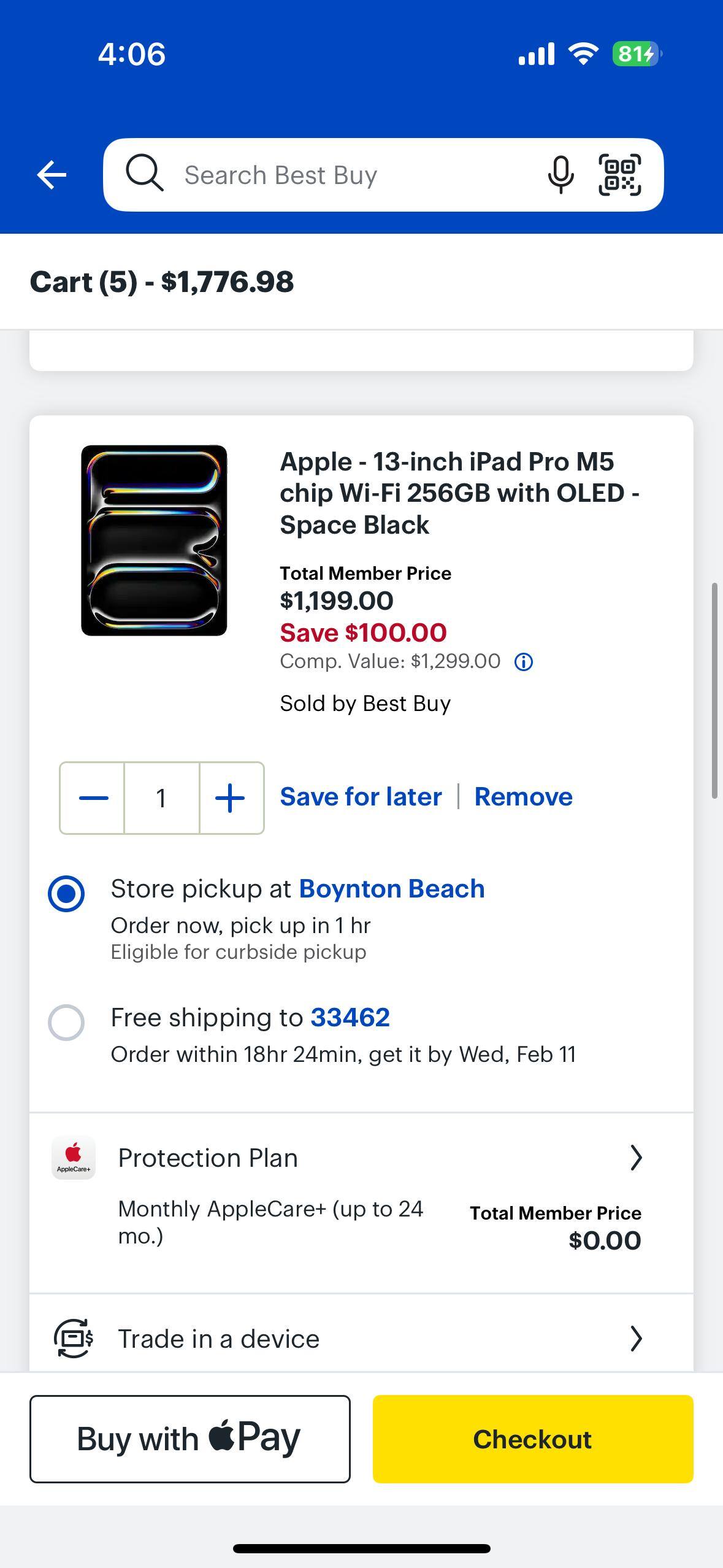723x1568 pixels.
Task: Open the Boynton Beach store link
Action: coord(392,888)
